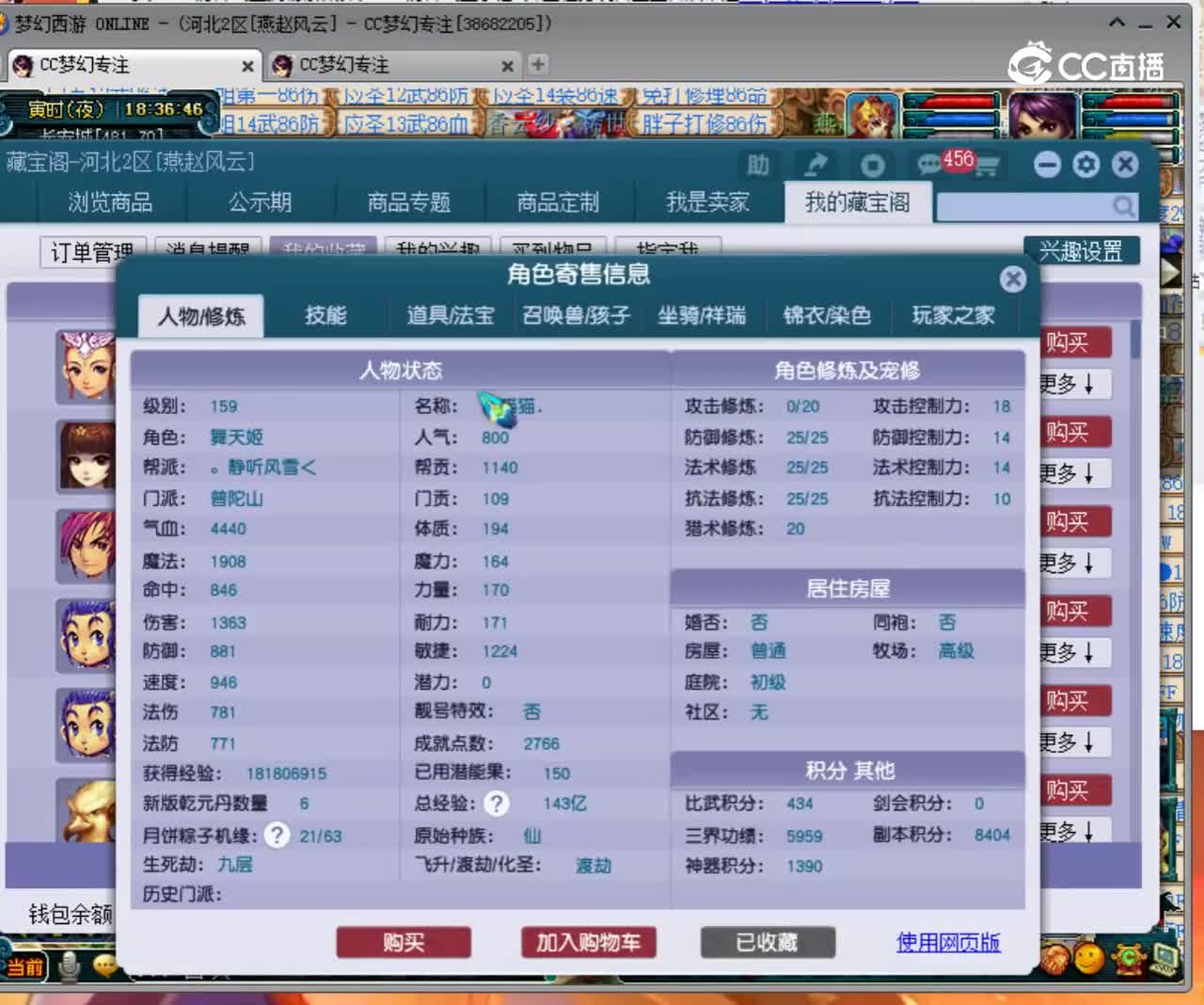Switch to the 召唤兽/孩子 tab
This screenshot has height=1005, width=1204.
click(576, 315)
